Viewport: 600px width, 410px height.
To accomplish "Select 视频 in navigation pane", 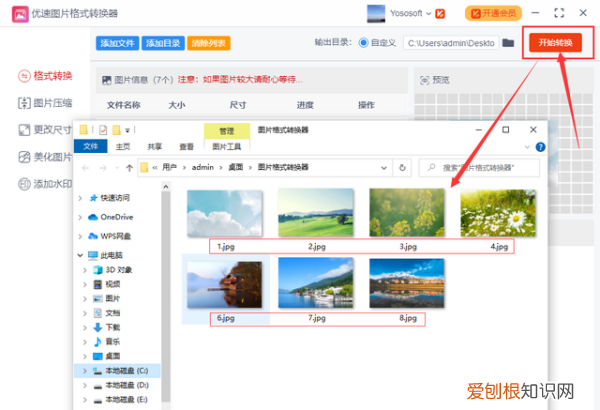I will (x=107, y=284).
